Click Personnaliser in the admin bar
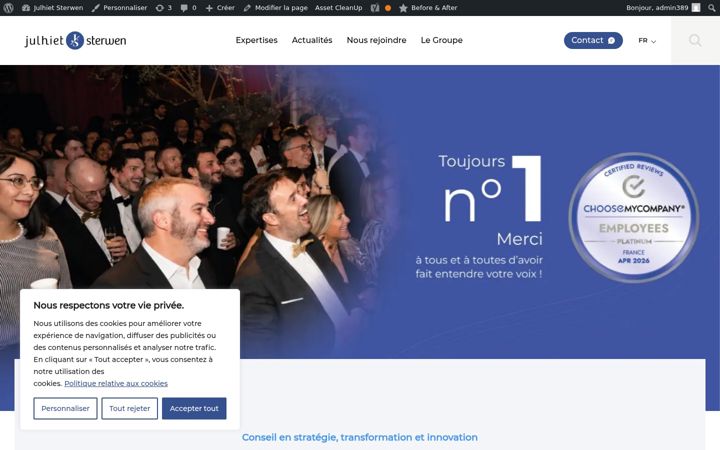 [119, 8]
